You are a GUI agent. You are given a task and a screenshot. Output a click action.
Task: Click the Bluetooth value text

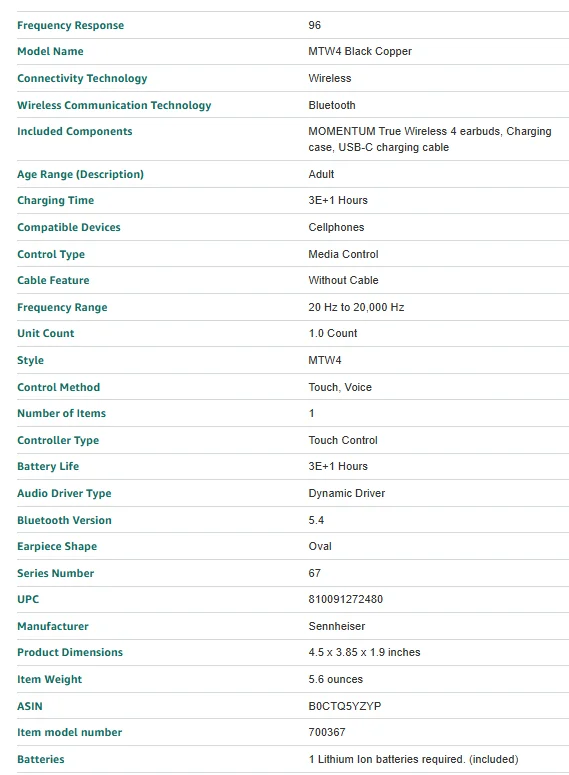click(x=332, y=105)
